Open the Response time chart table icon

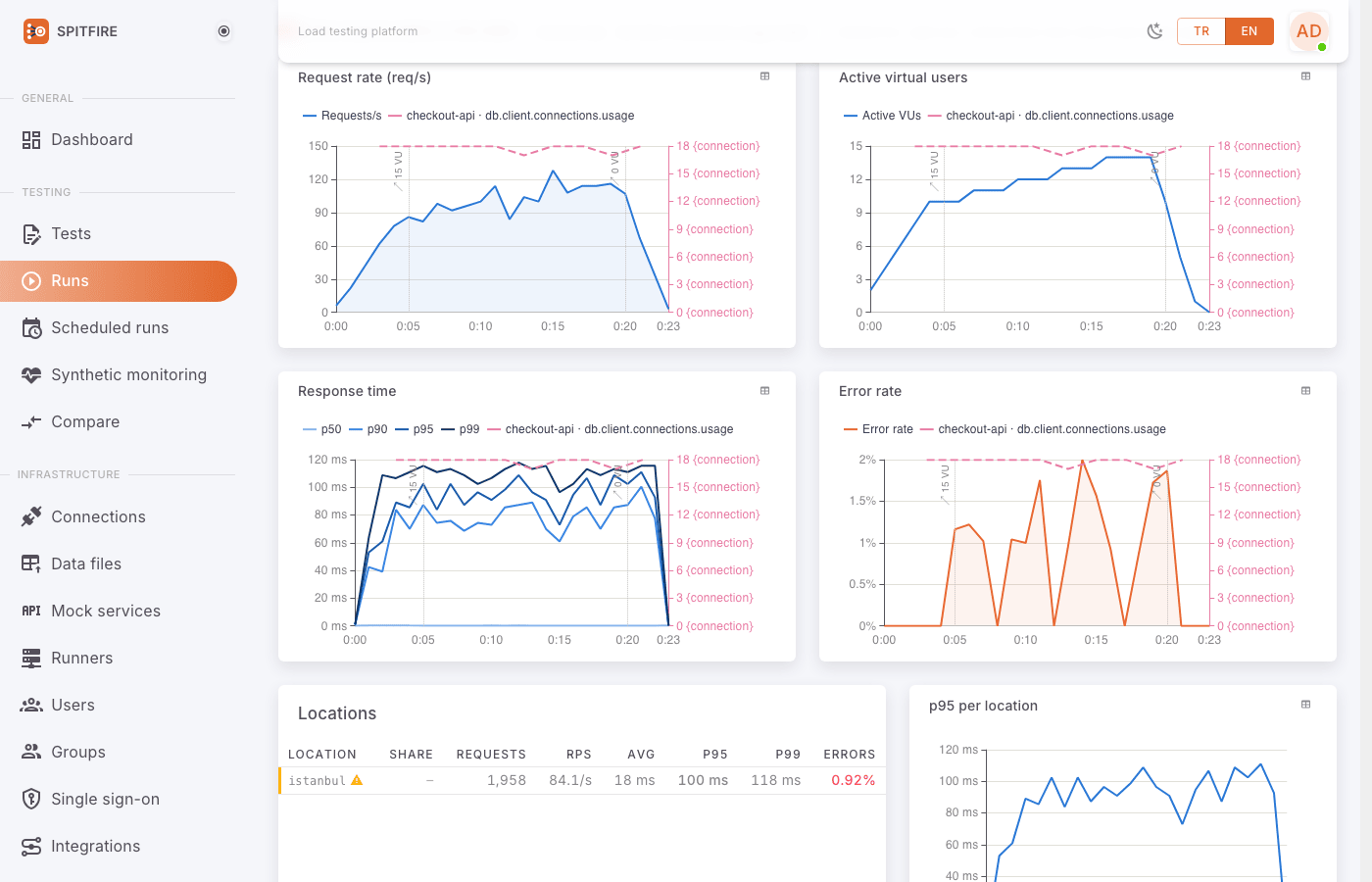(x=765, y=391)
